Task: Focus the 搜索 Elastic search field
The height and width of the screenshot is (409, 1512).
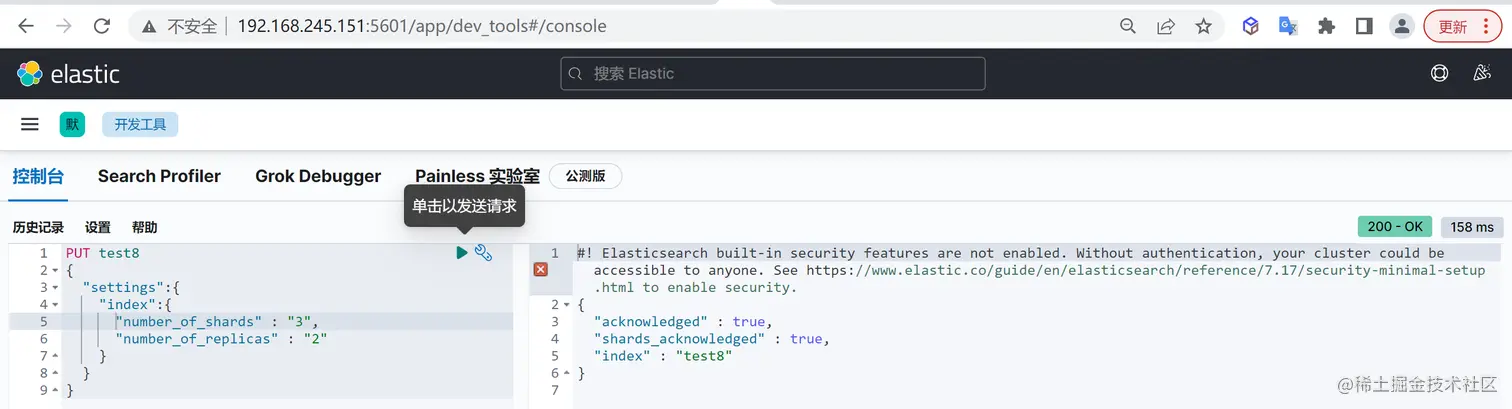Action: click(773, 73)
